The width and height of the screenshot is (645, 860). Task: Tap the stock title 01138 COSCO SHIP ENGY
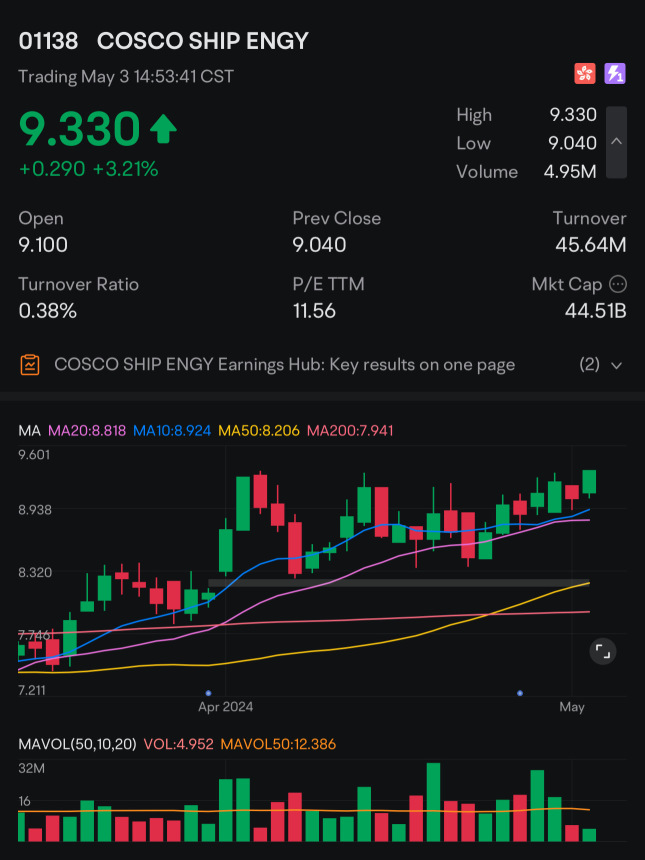[163, 41]
